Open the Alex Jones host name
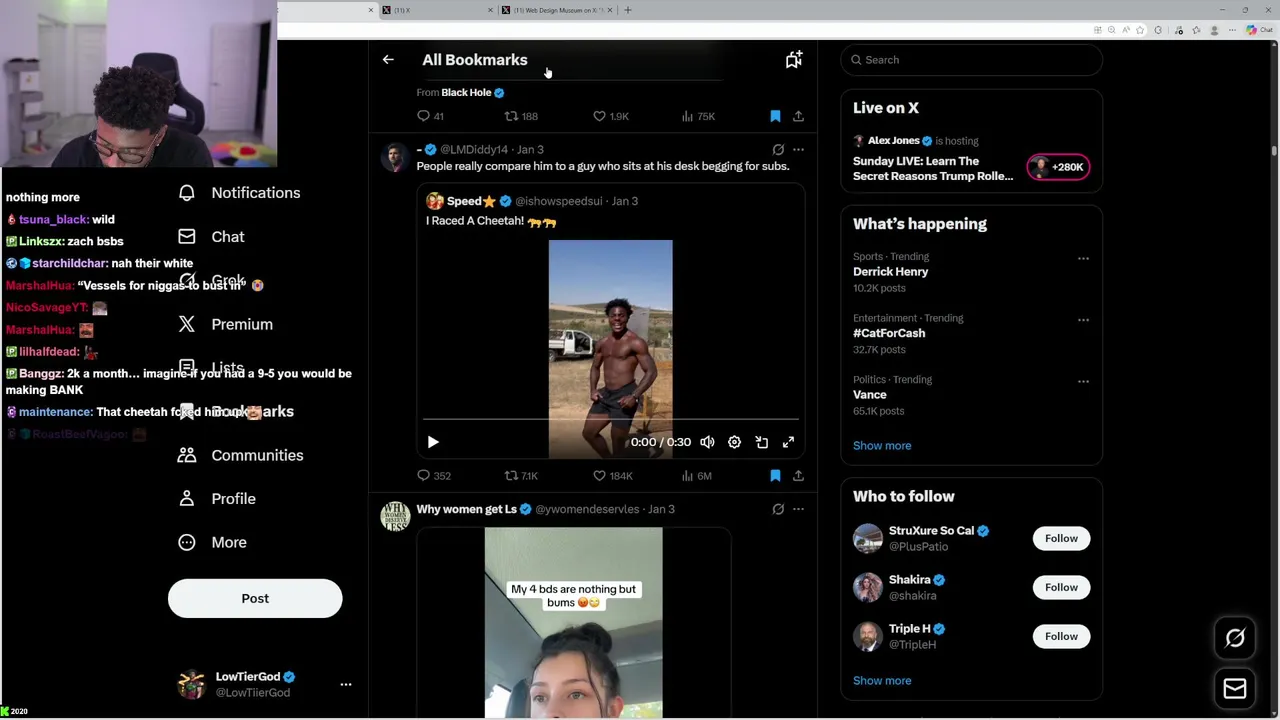This screenshot has height=720, width=1280. point(893,141)
